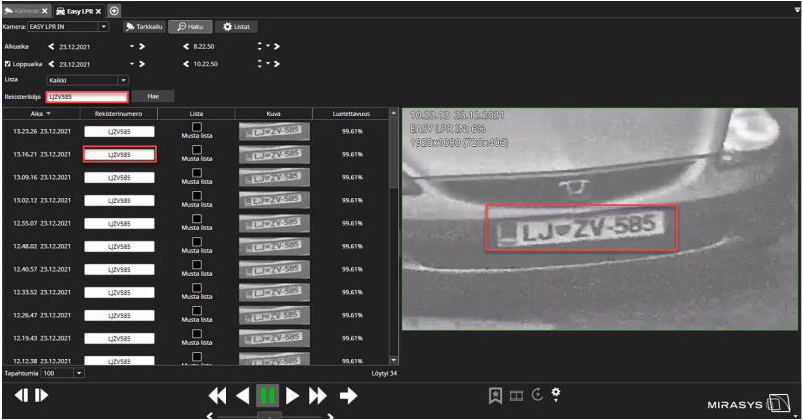This screenshot has width=803, height=420.
Task: Open the Kamera EASY LPR IN dropdown
Action: pyautogui.click(x=104, y=26)
